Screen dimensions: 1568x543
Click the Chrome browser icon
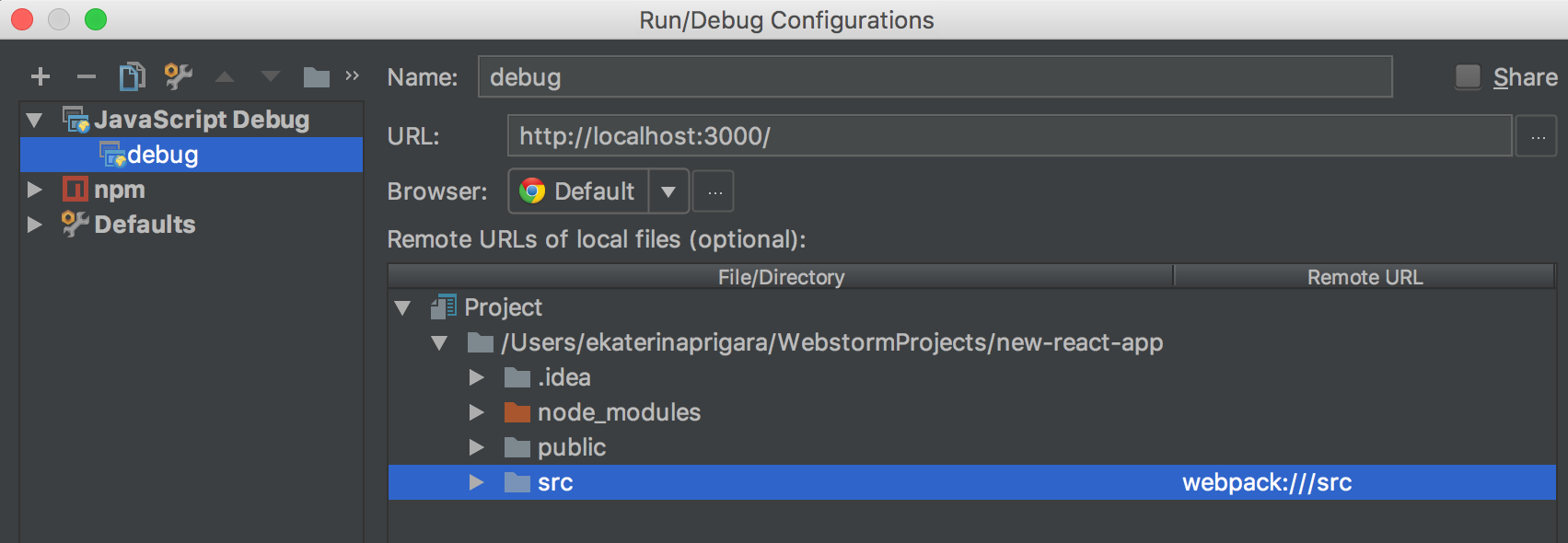click(532, 191)
